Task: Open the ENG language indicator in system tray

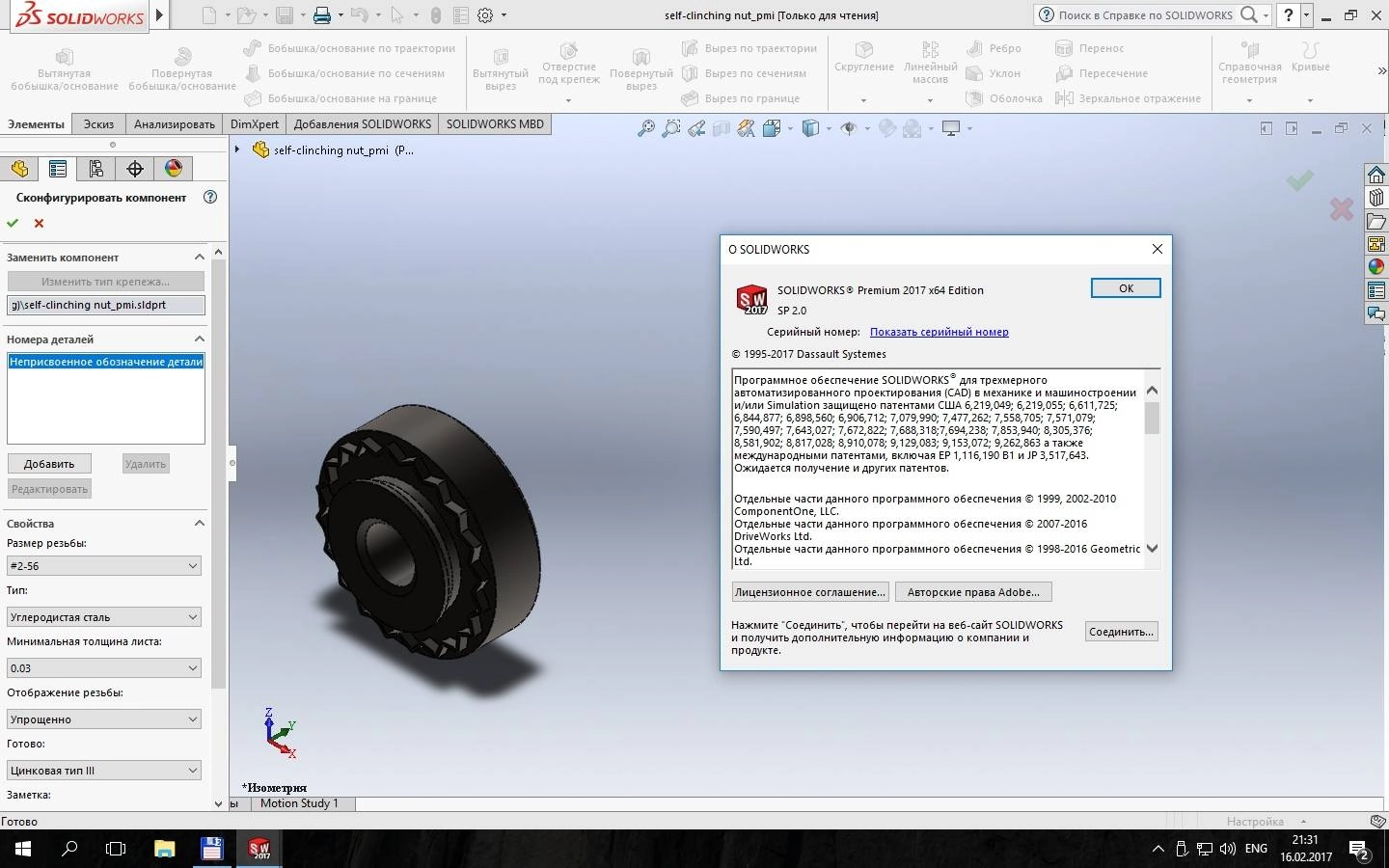Action: (x=1256, y=849)
